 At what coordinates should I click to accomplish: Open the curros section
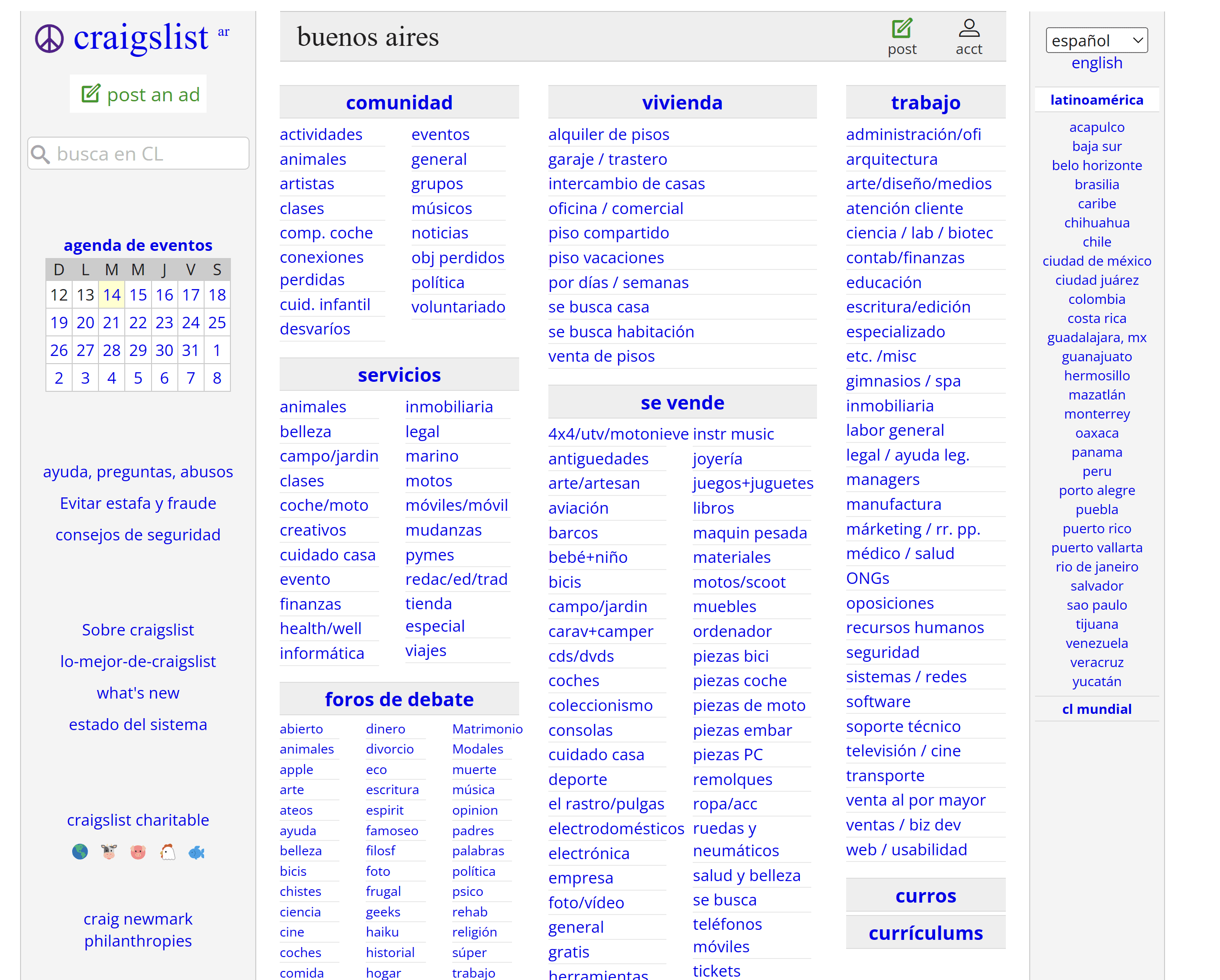point(925,895)
